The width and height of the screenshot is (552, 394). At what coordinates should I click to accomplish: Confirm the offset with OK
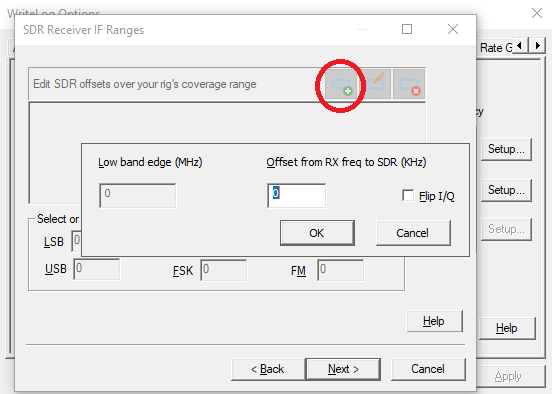tap(317, 233)
